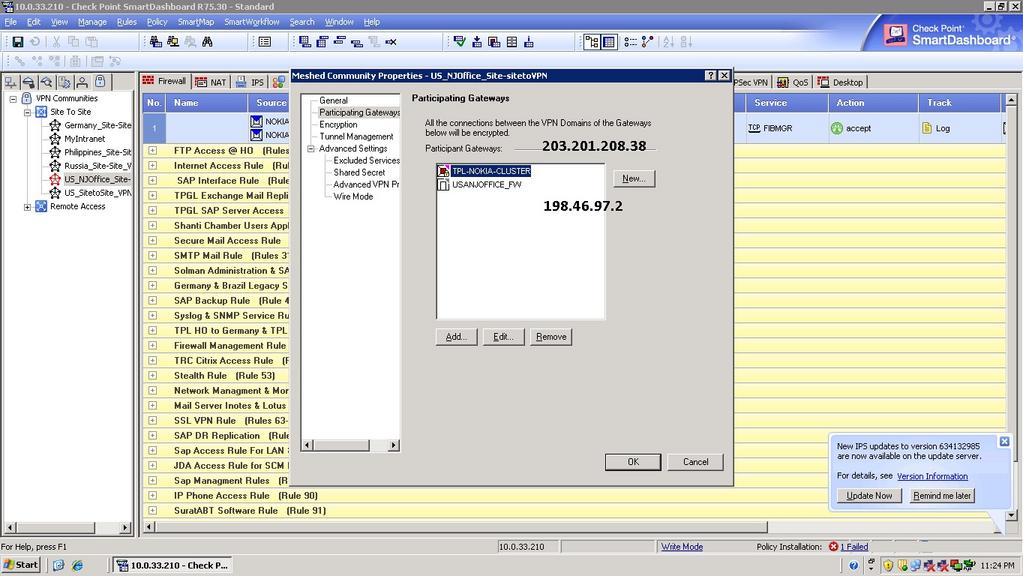
Task: Click the VPN Communities tab icon in object panel
Action: (x=100, y=82)
